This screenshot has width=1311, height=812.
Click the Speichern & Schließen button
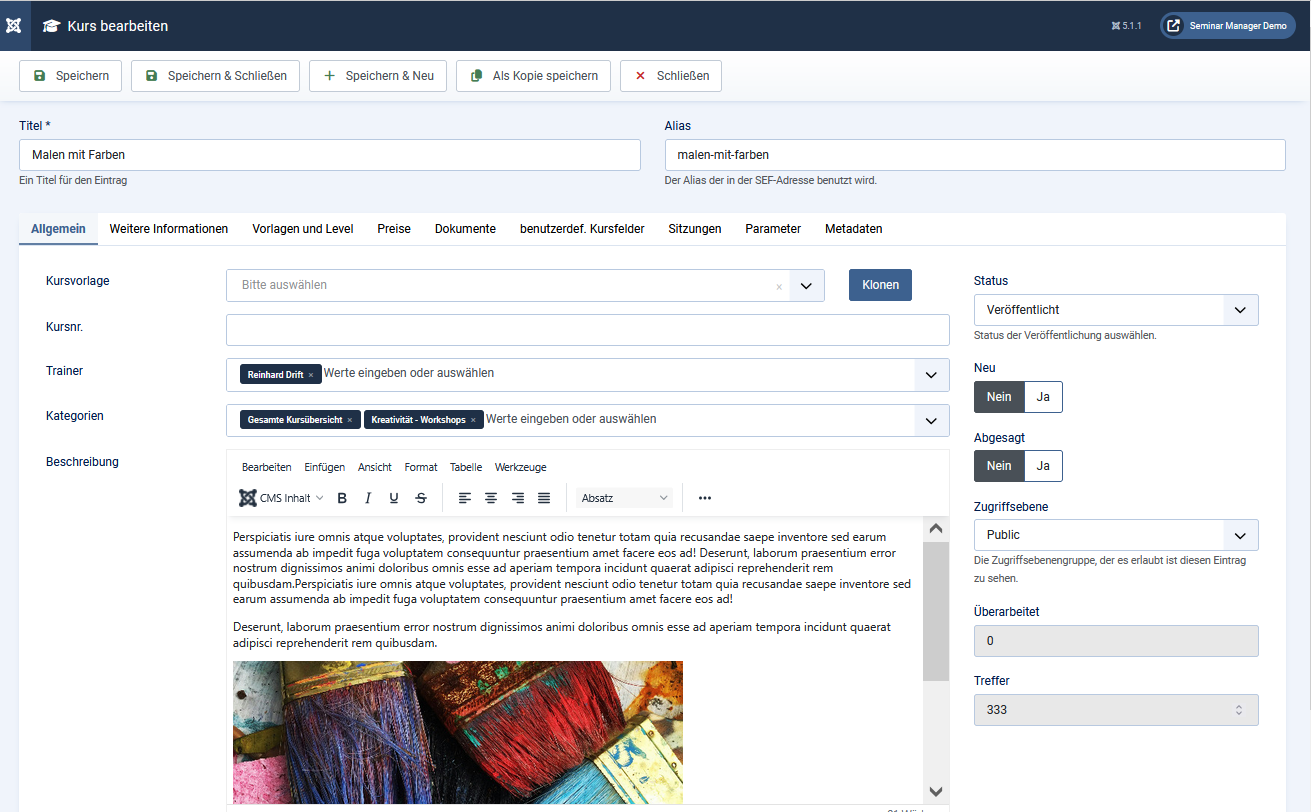(x=215, y=76)
